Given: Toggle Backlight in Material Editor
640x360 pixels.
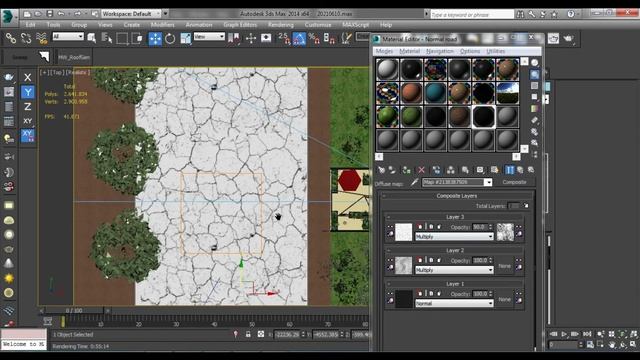Looking at the screenshot, I should pos(534,74).
